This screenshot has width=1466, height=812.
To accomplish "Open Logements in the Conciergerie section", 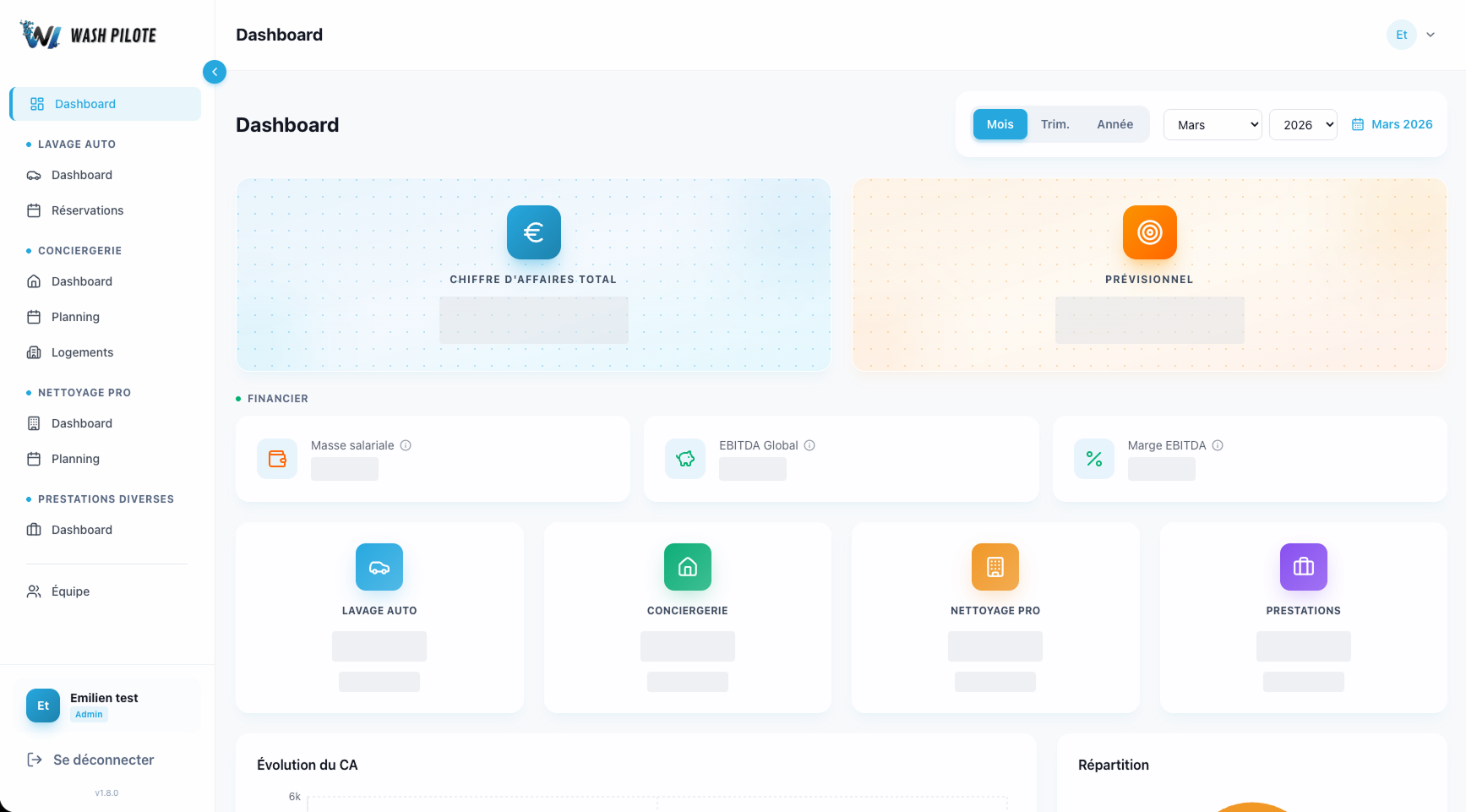I will tap(82, 352).
